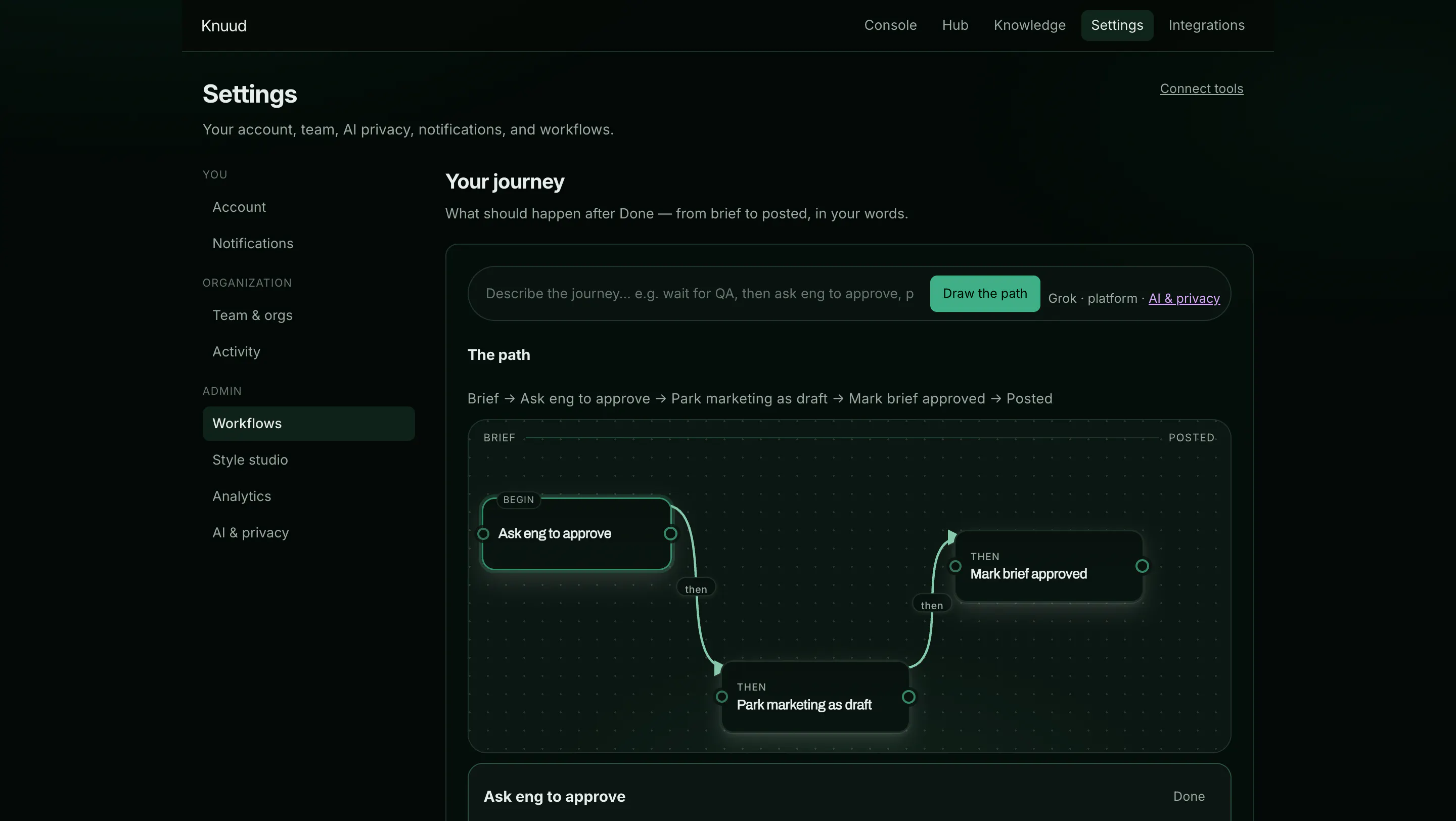Click the Knuud logo
The height and width of the screenshot is (821, 1456).
pyautogui.click(x=224, y=25)
